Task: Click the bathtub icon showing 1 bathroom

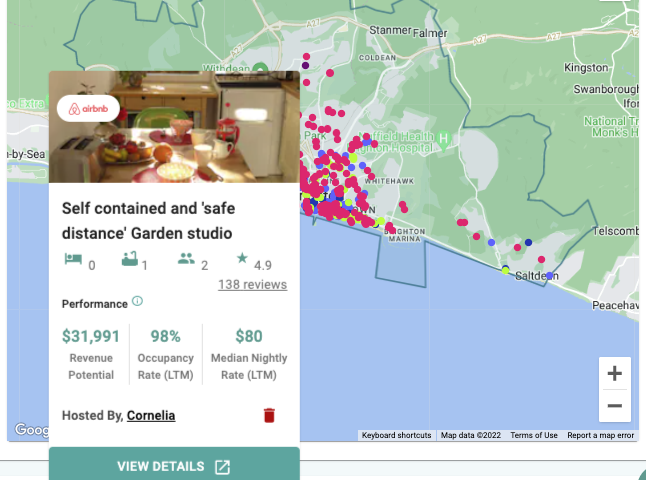Action: (130, 259)
